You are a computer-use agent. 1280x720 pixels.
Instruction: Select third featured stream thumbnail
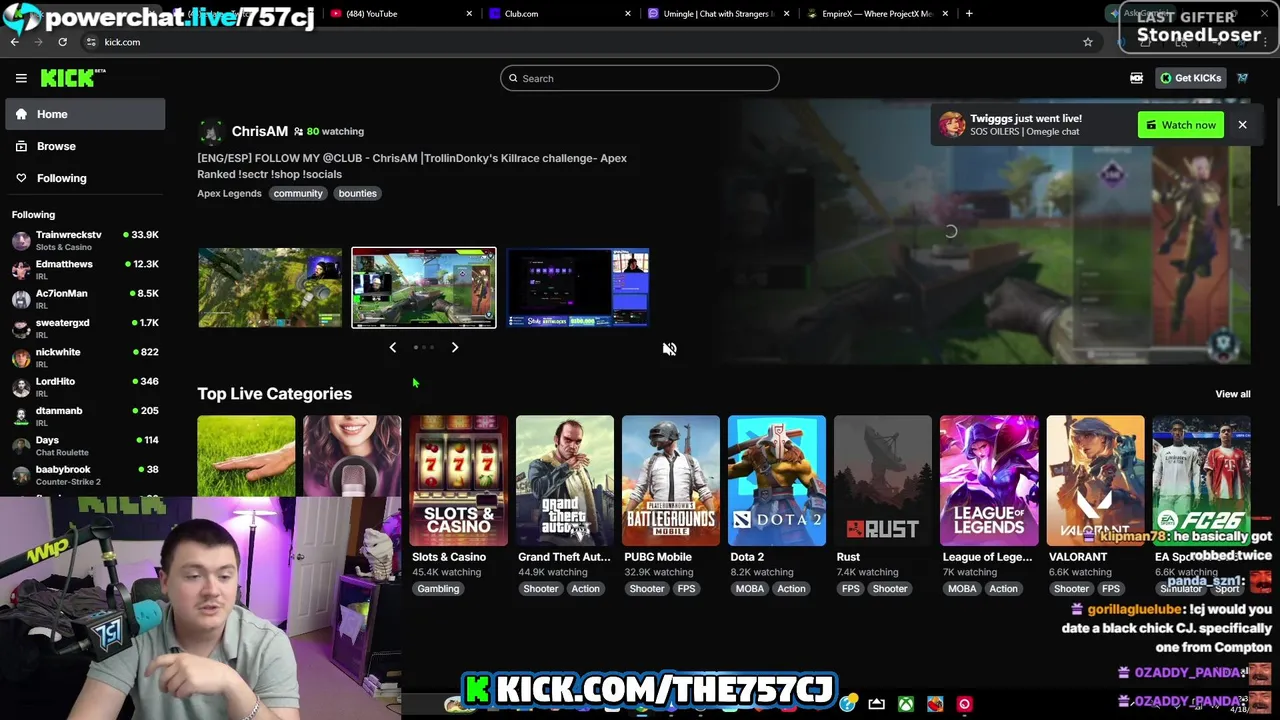coord(578,288)
